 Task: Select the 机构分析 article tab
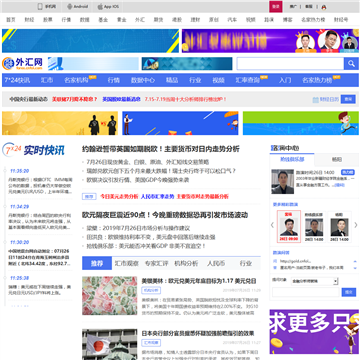click(186, 263)
